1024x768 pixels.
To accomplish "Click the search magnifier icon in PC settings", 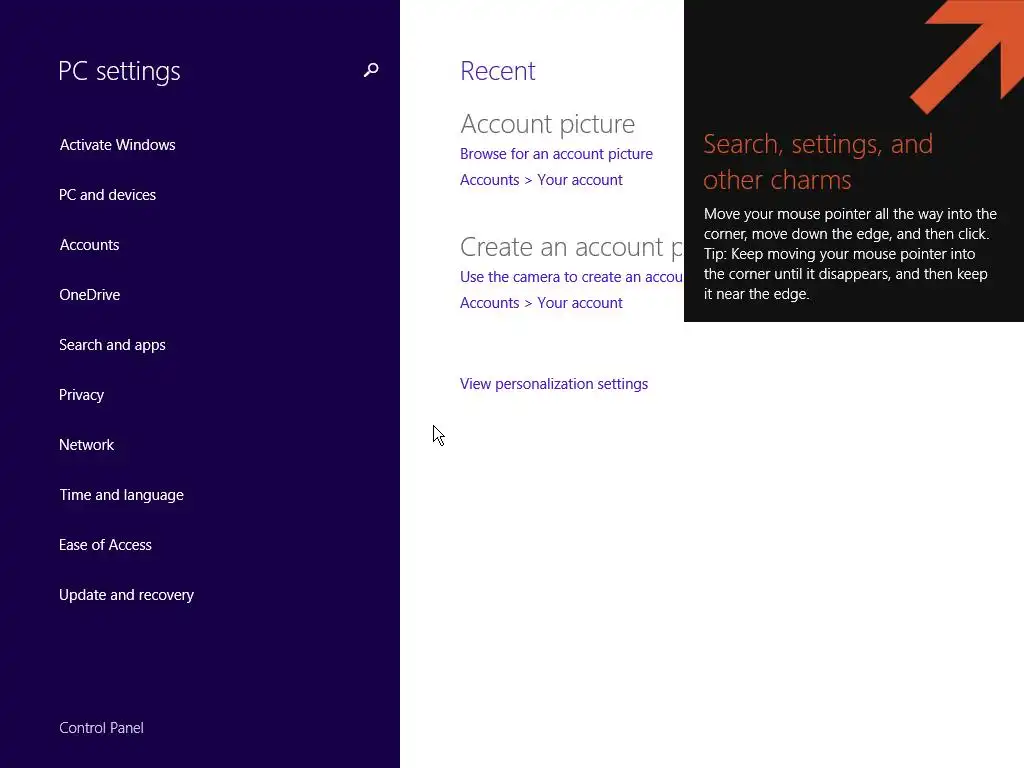I will click(x=371, y=70).
